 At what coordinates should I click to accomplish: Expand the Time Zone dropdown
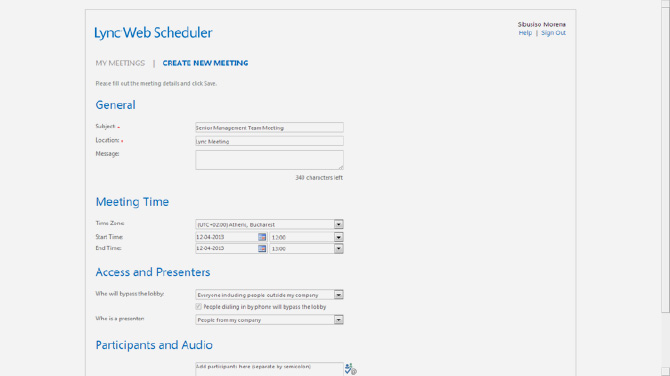pos(338,224)
